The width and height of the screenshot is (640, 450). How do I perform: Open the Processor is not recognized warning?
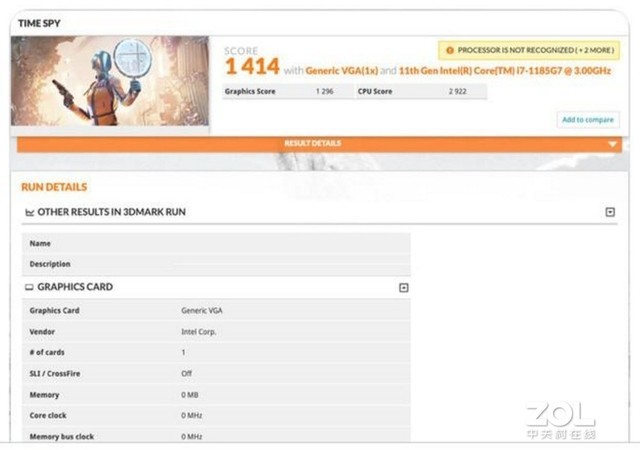[x=529, y=50]
